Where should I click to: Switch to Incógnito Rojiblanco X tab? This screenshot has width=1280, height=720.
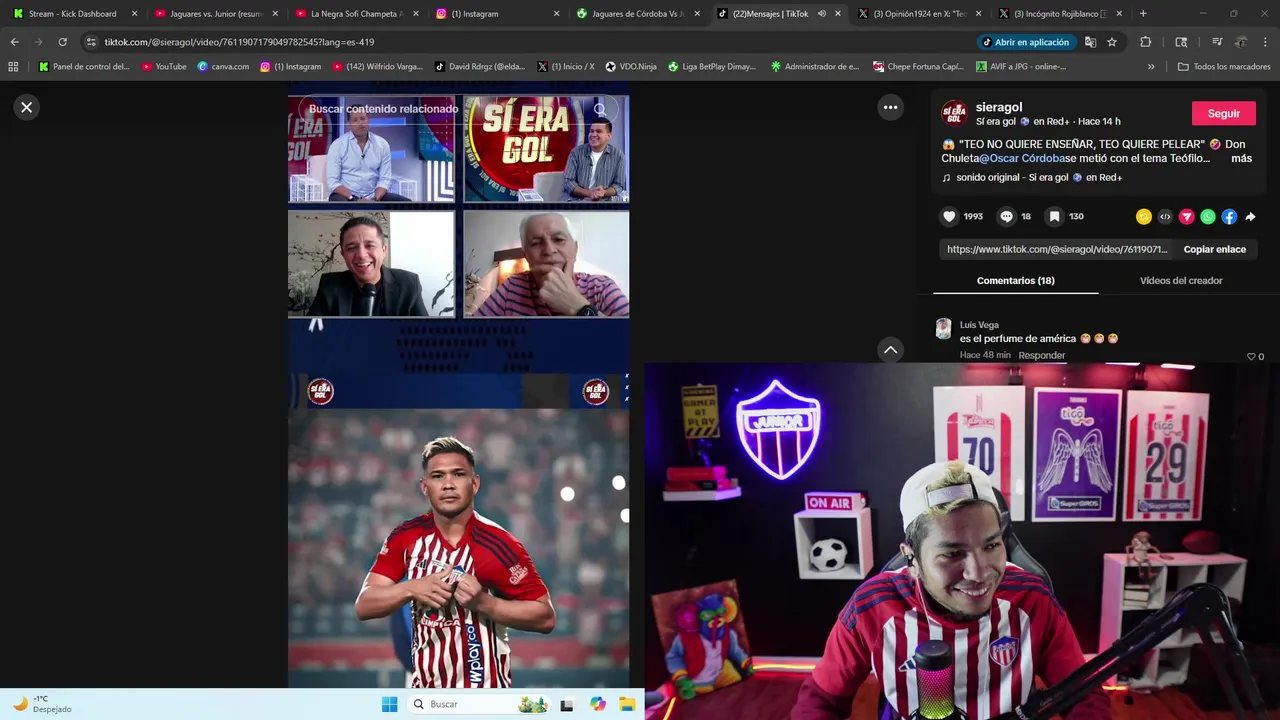tap(1060, 14)
